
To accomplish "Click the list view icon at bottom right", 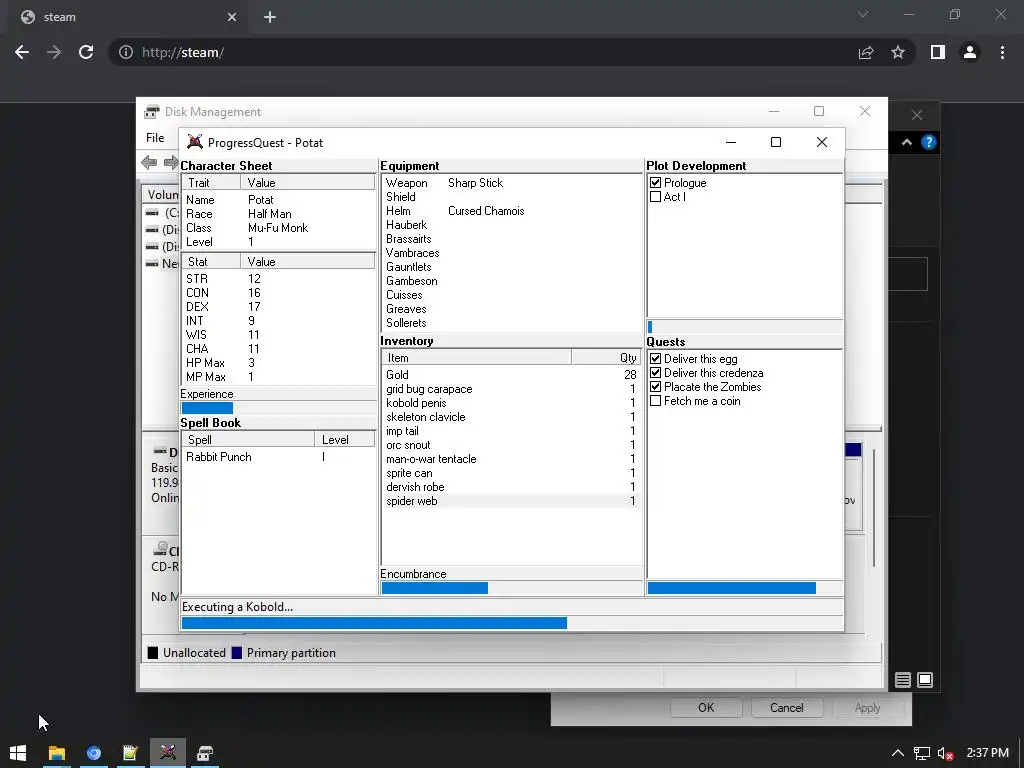I will pos(903,680).
